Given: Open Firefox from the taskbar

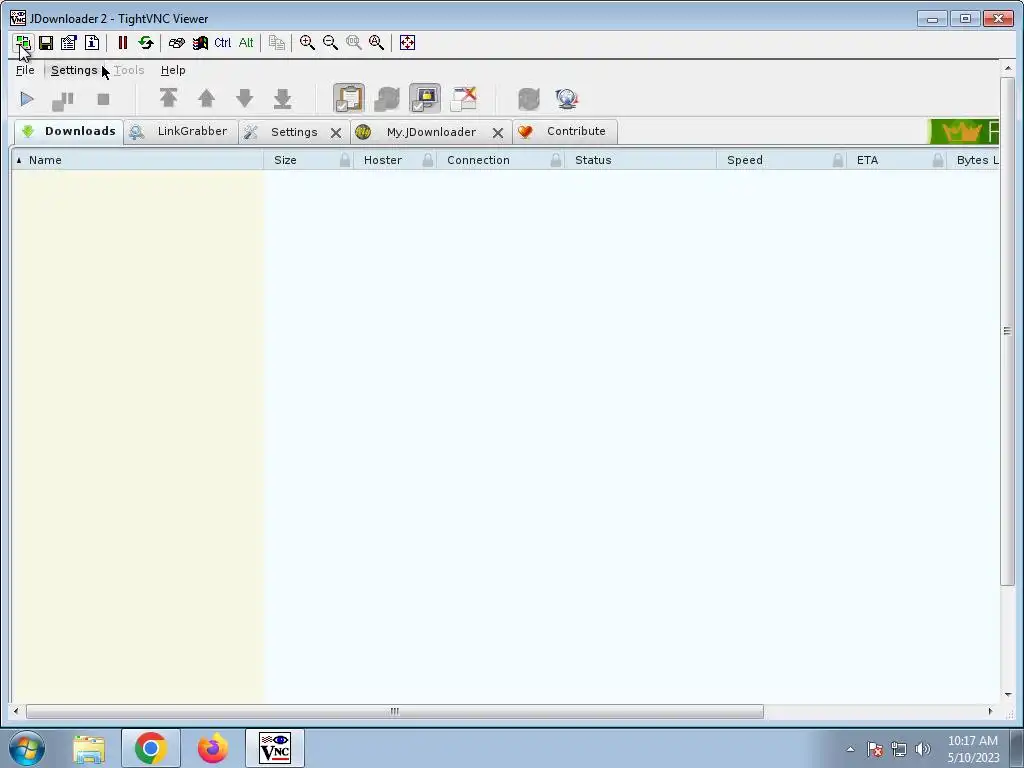Looking at the screenshot, I should pyautogui.click(x=213, y=748).
